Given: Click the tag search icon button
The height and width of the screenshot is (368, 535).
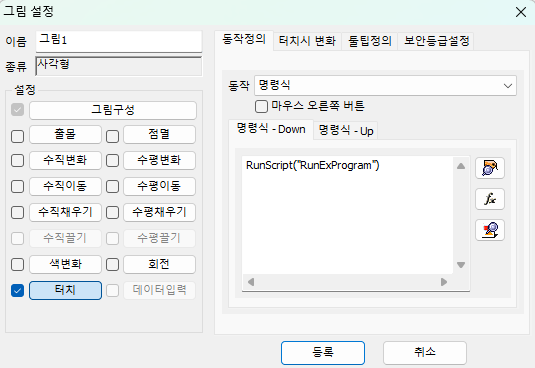Looking at the screenshot, I should (490, 168).
